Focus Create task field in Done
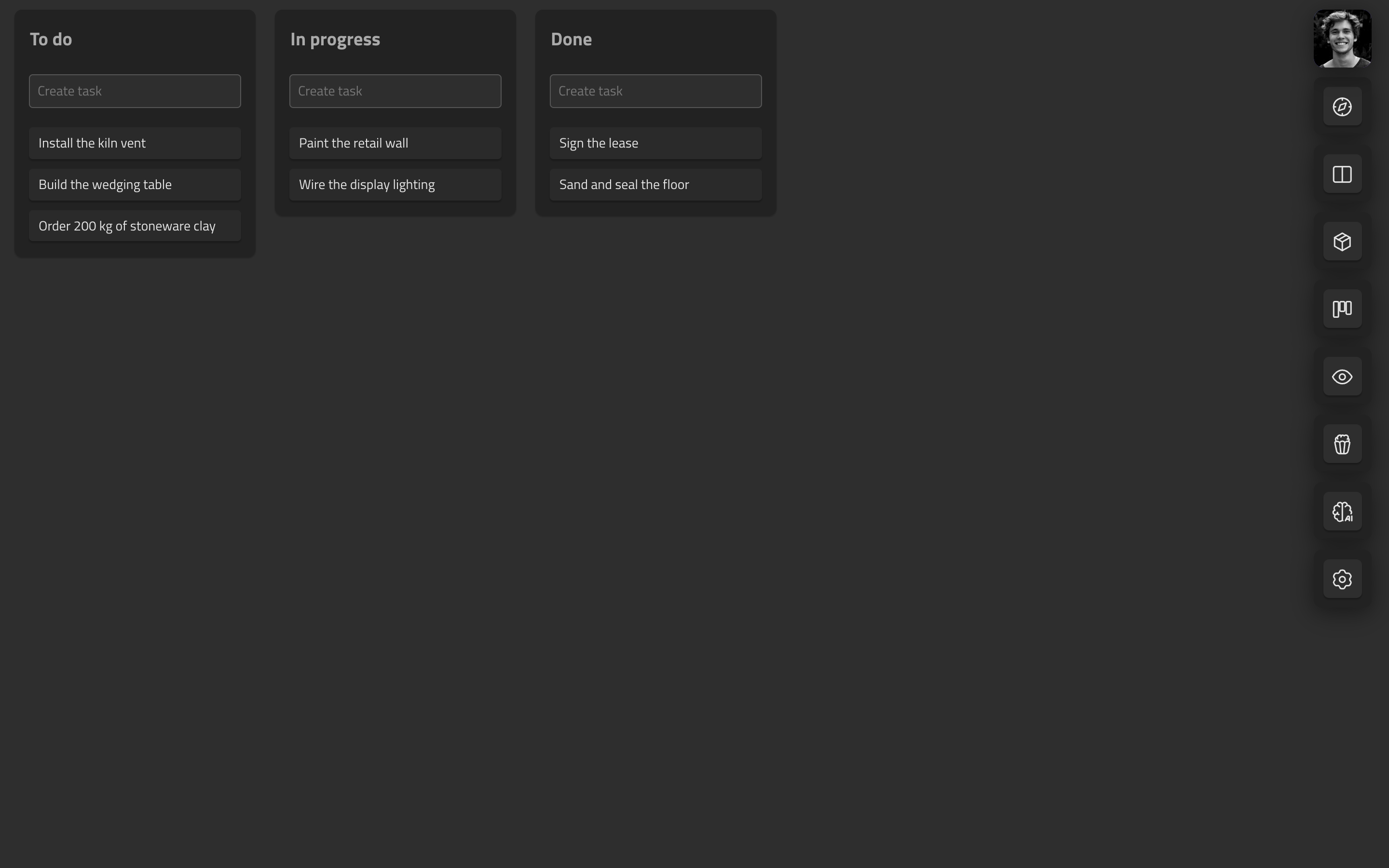 pos(655,91)
